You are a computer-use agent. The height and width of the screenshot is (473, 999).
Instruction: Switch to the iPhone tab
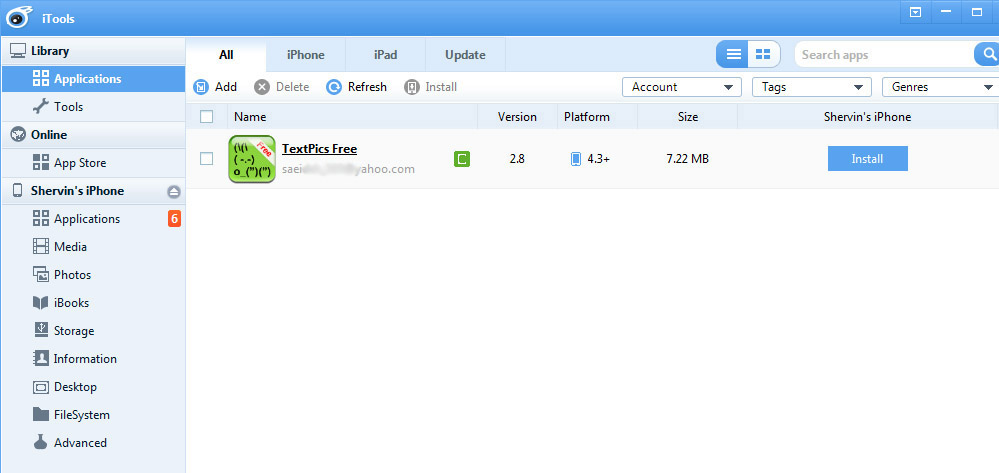click(x=306, y=55)
